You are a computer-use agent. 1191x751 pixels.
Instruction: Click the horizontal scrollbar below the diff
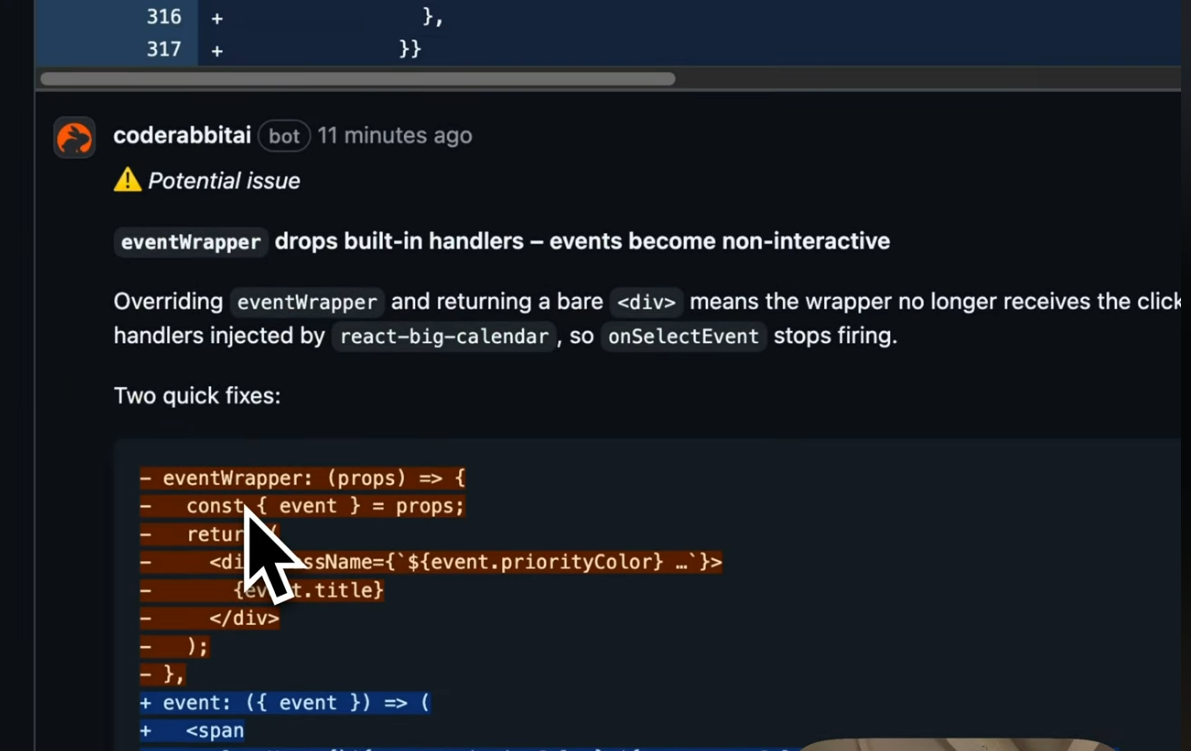click(x=357, y=78)
